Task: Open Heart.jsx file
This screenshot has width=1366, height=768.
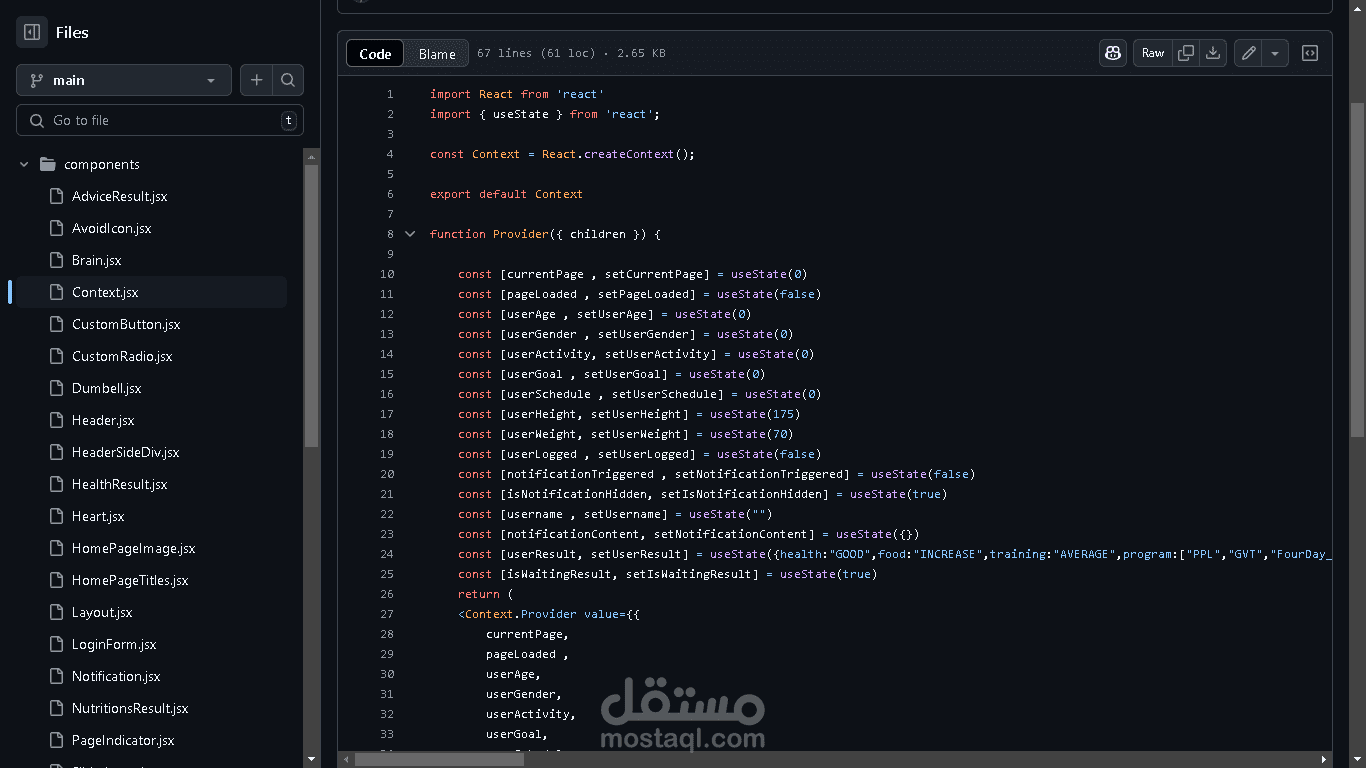Action: click(98, 516)
